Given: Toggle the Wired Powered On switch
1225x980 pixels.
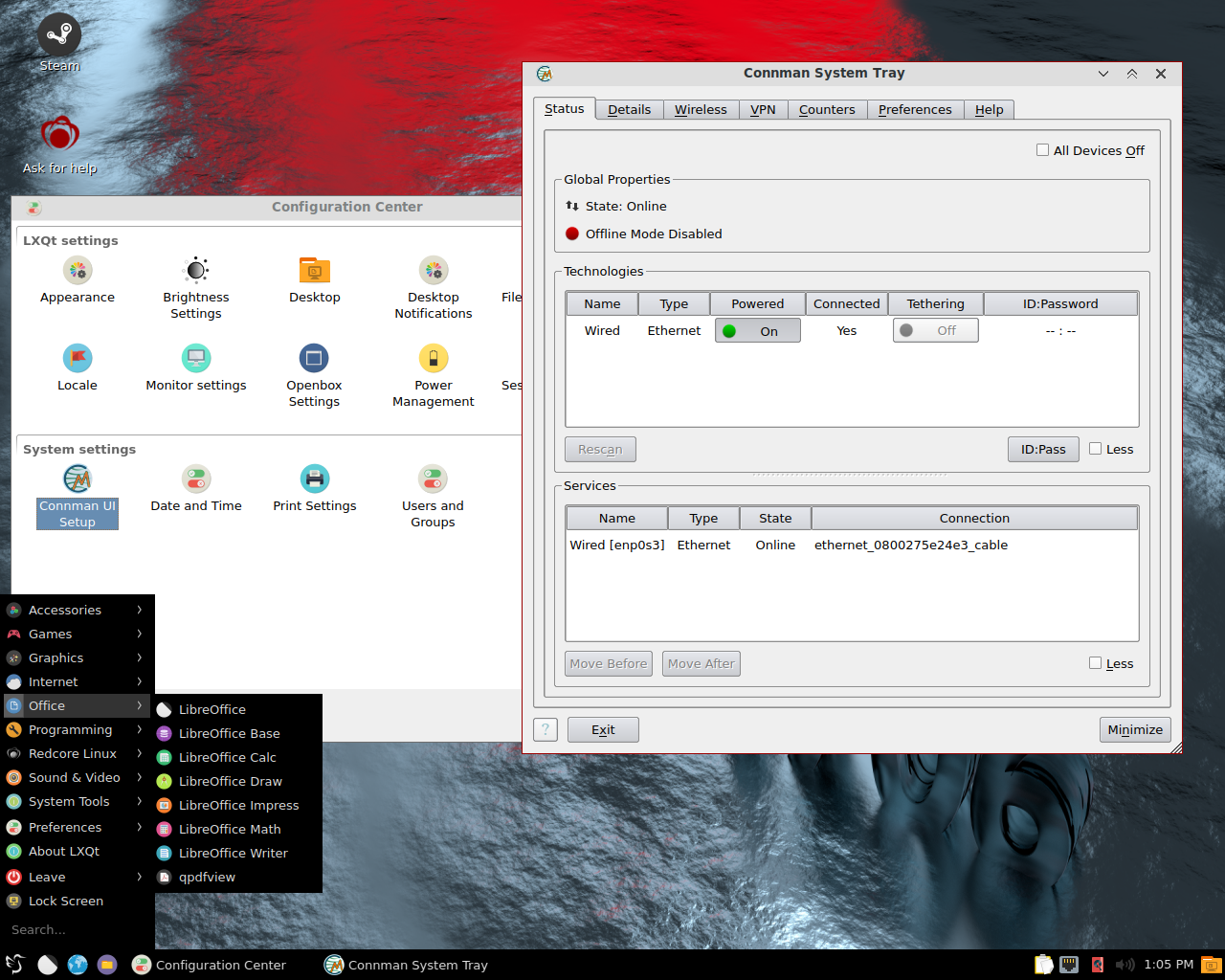Looking at the screenshot, I should coord(758,331).
